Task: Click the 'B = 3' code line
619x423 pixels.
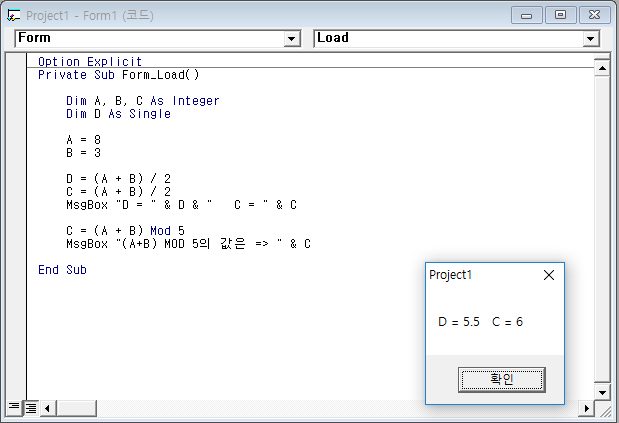Action: (x=84, y=153)
